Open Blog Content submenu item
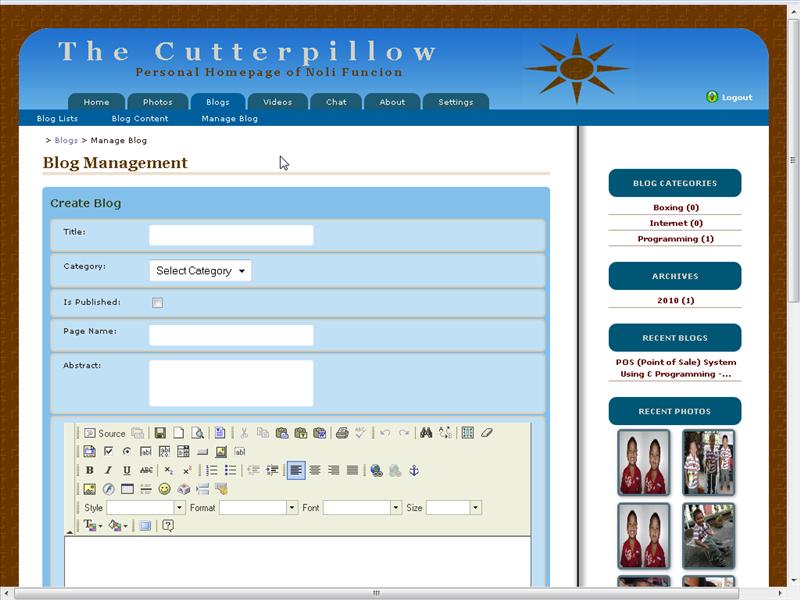Image resolution: width=800 pixels, height=600 pixels. [x=140, y=118]
